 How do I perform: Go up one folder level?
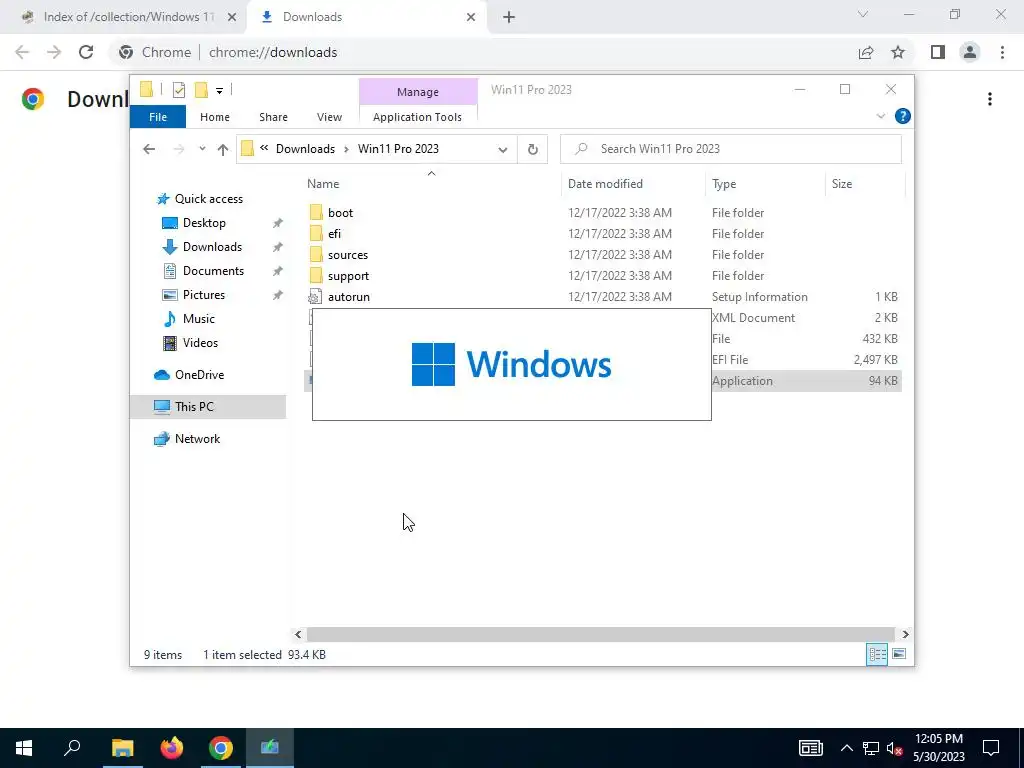tap(223, 149)
